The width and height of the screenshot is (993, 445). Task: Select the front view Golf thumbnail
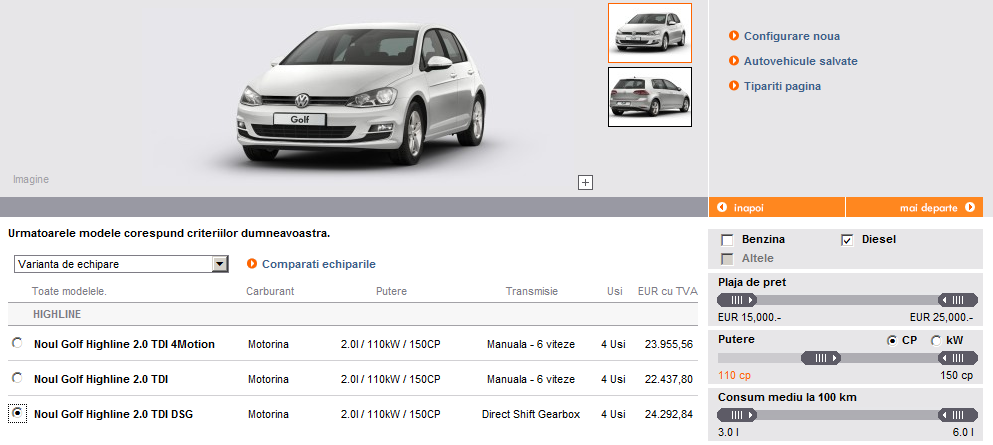650,33
